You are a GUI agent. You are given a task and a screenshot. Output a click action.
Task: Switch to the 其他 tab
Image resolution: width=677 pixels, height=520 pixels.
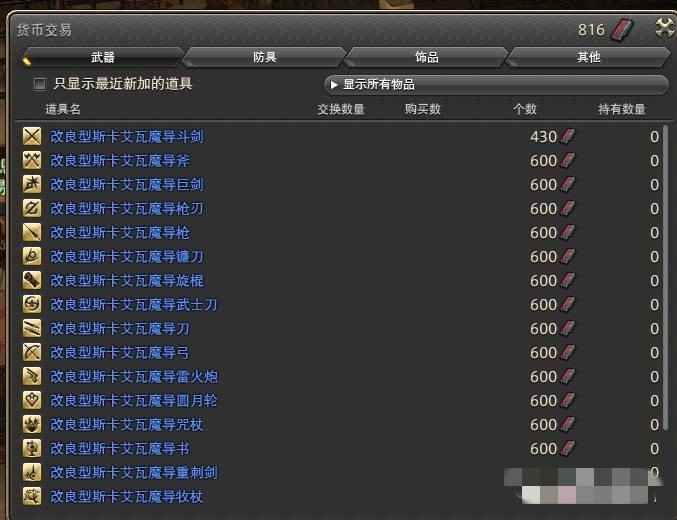(x=588, y=57)
